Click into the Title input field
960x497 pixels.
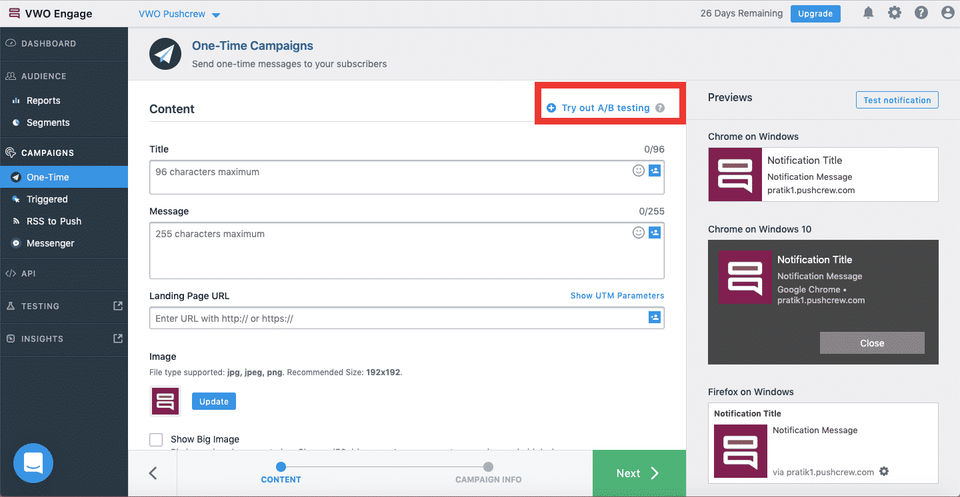tap(390, 178)
